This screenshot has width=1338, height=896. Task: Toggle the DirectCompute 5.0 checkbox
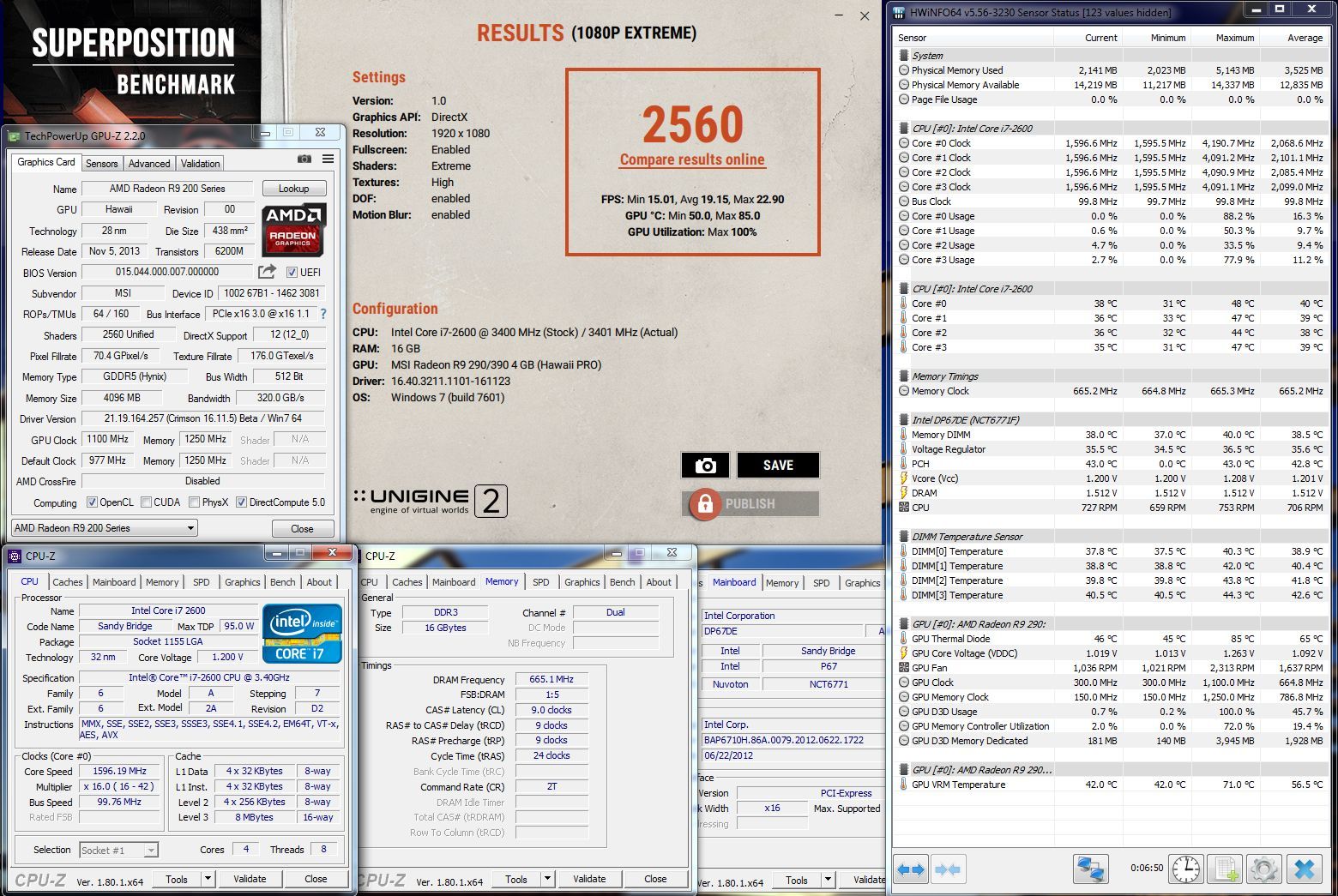click(x=241, y=502)
